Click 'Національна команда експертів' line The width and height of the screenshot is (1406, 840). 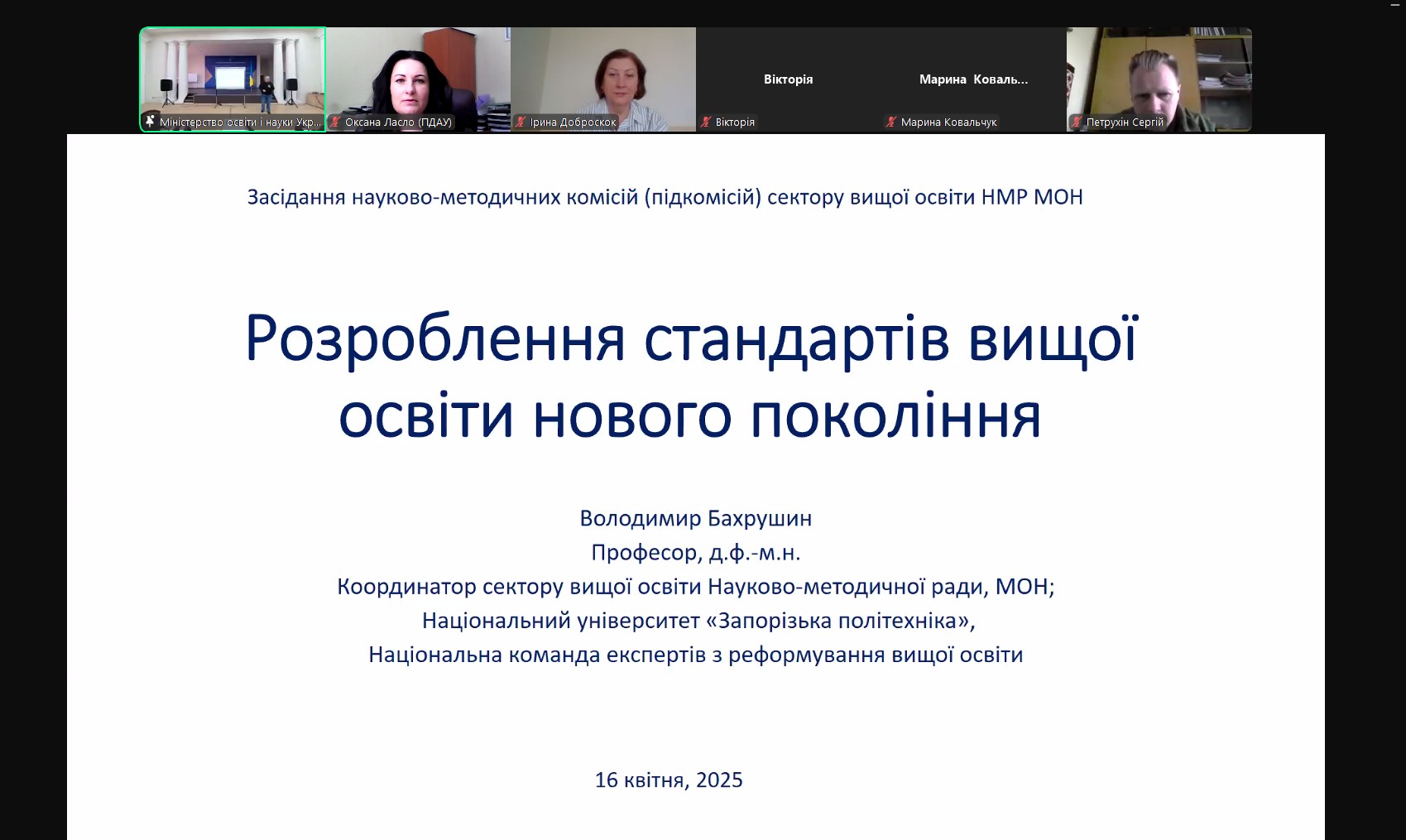[x=696, y=654]
